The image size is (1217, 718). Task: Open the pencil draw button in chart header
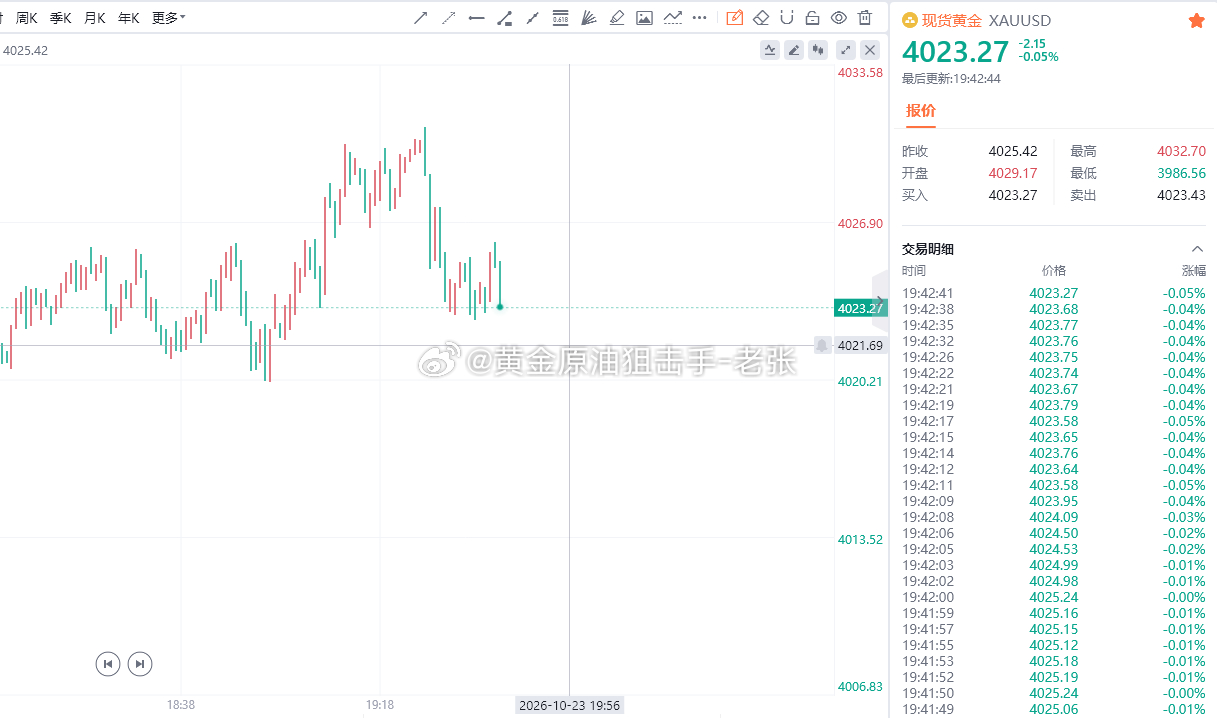[794, 49]
